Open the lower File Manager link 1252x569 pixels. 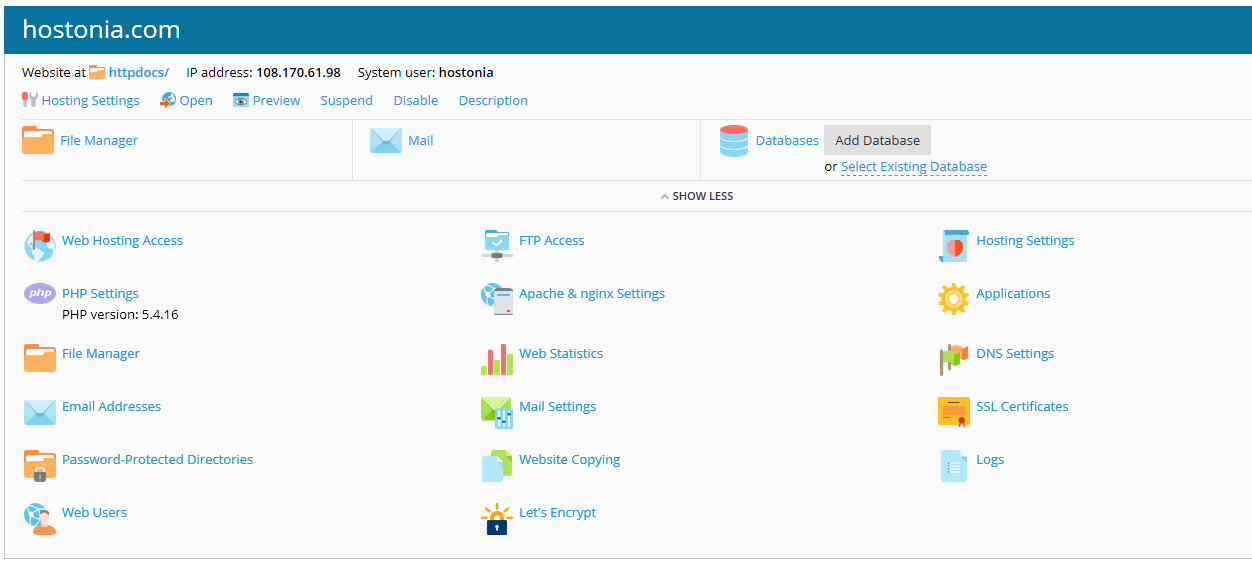tap(101, 353)
